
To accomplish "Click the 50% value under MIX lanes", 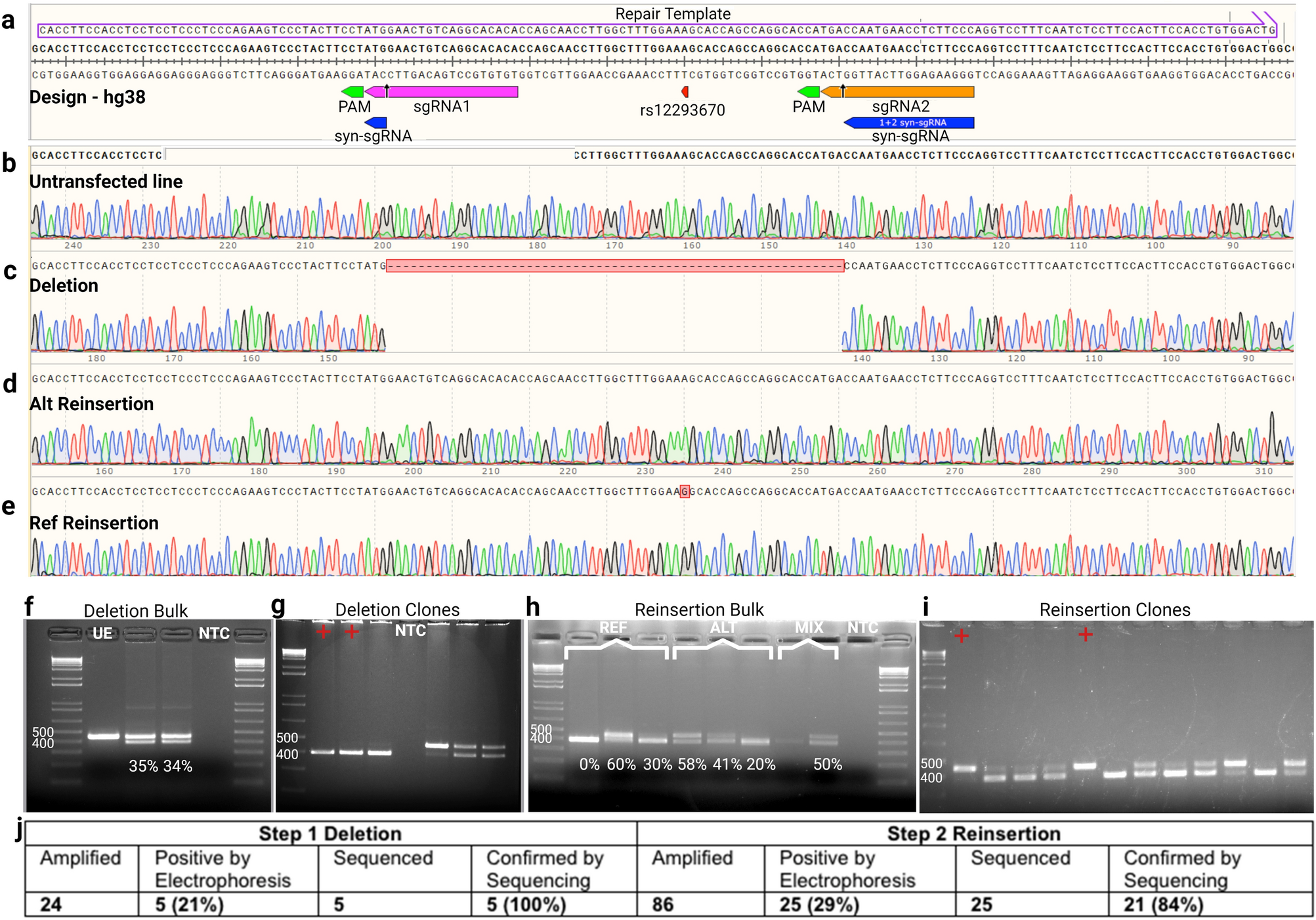I will click(x=827, y=764).
